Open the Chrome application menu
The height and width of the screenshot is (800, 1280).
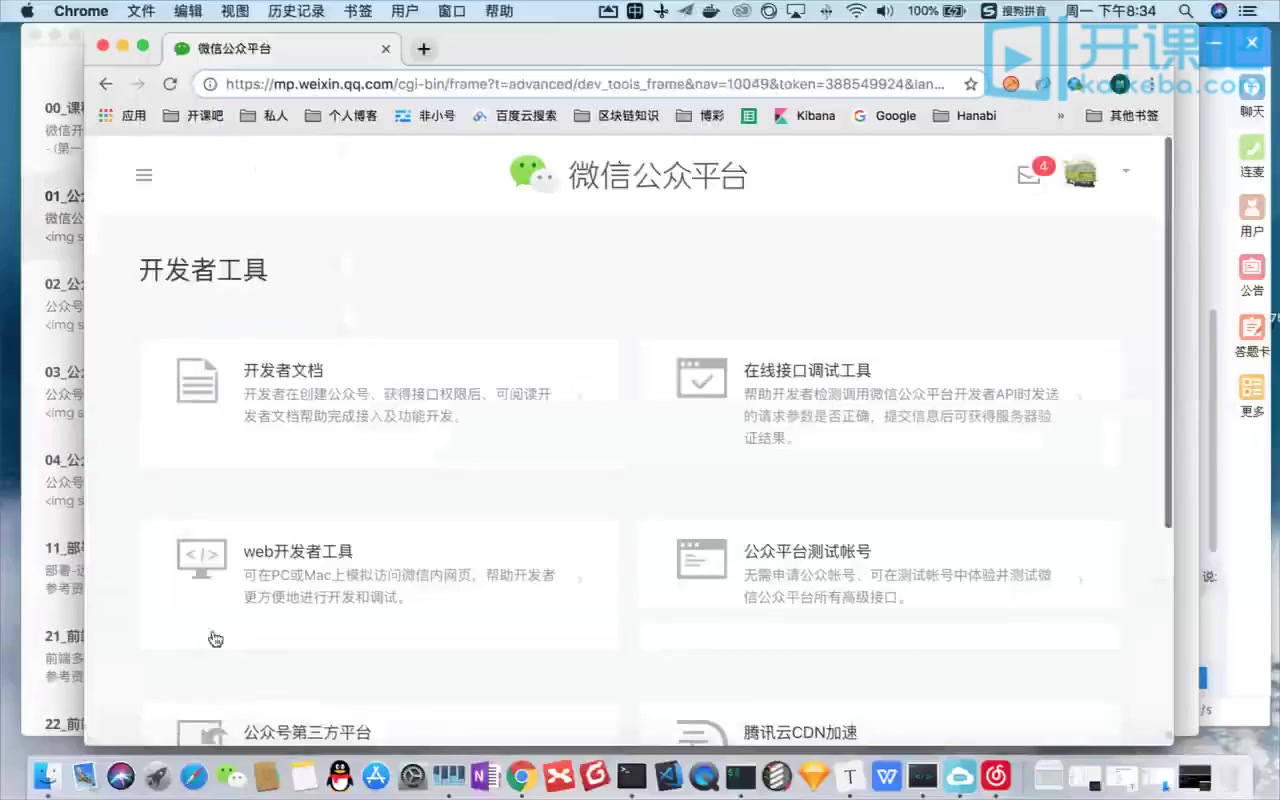click(81, 11)
